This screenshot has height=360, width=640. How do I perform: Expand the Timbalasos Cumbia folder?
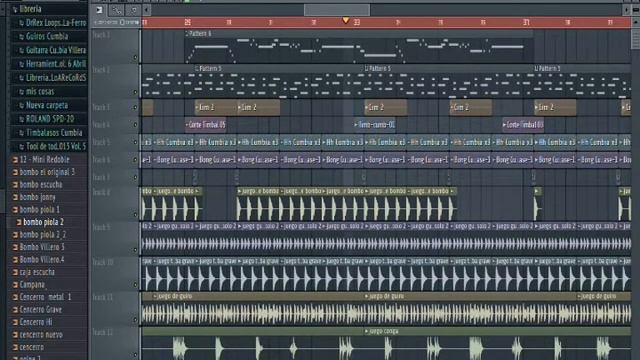tap(51, 133)
